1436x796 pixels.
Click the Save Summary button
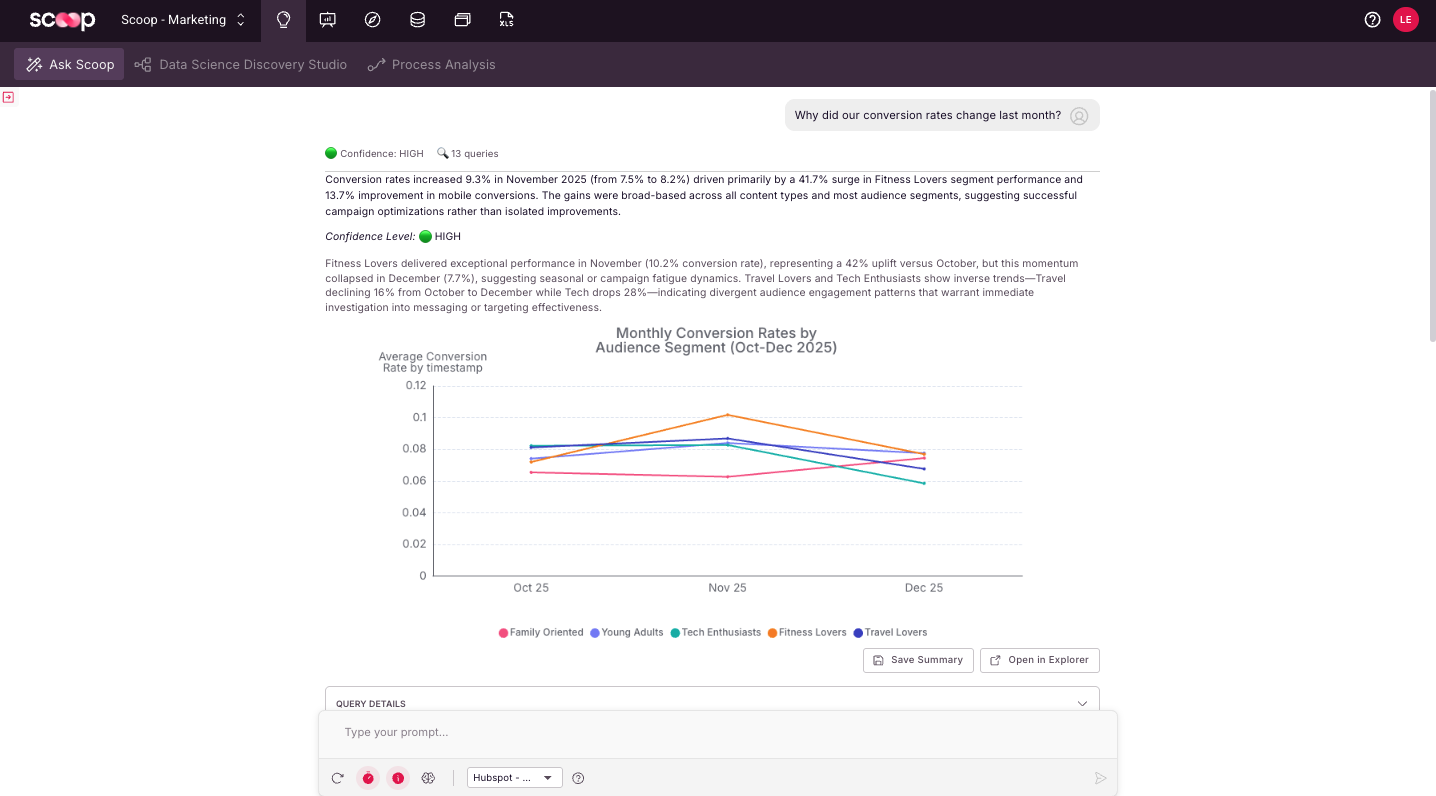point(918,660)
